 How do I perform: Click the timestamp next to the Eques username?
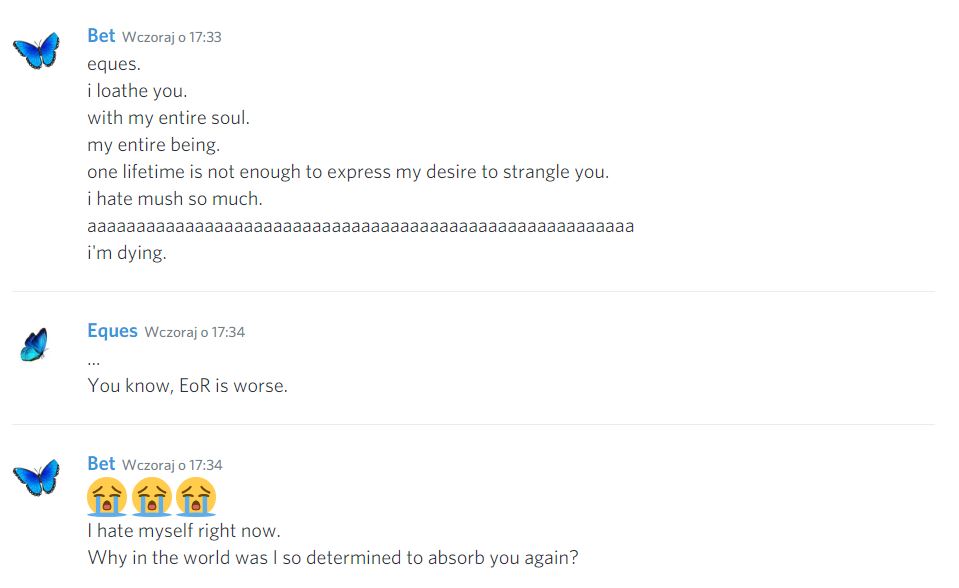[x=194, y=332]
